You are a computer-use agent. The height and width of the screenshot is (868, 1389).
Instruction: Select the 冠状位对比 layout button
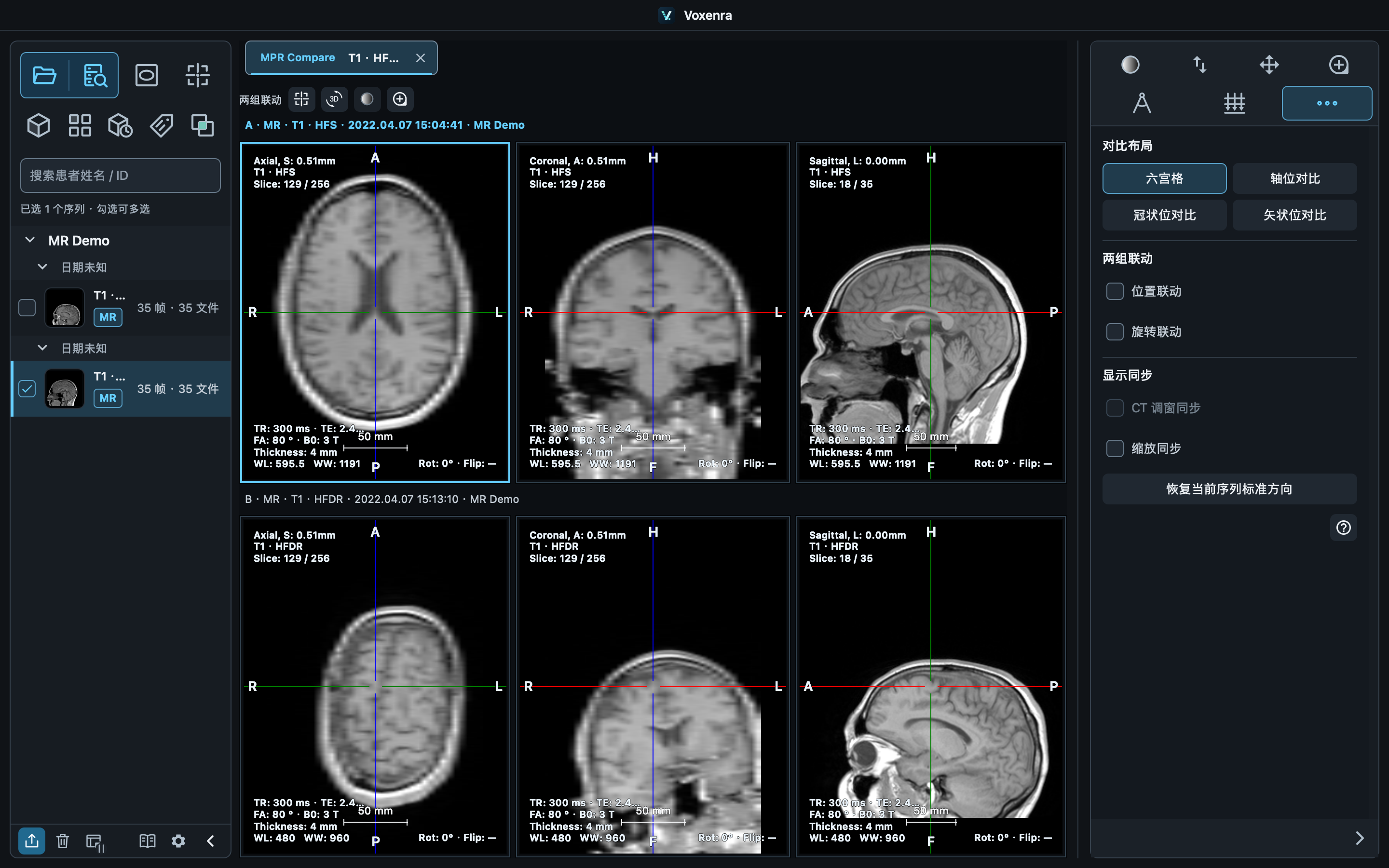tap(1164, 215)
